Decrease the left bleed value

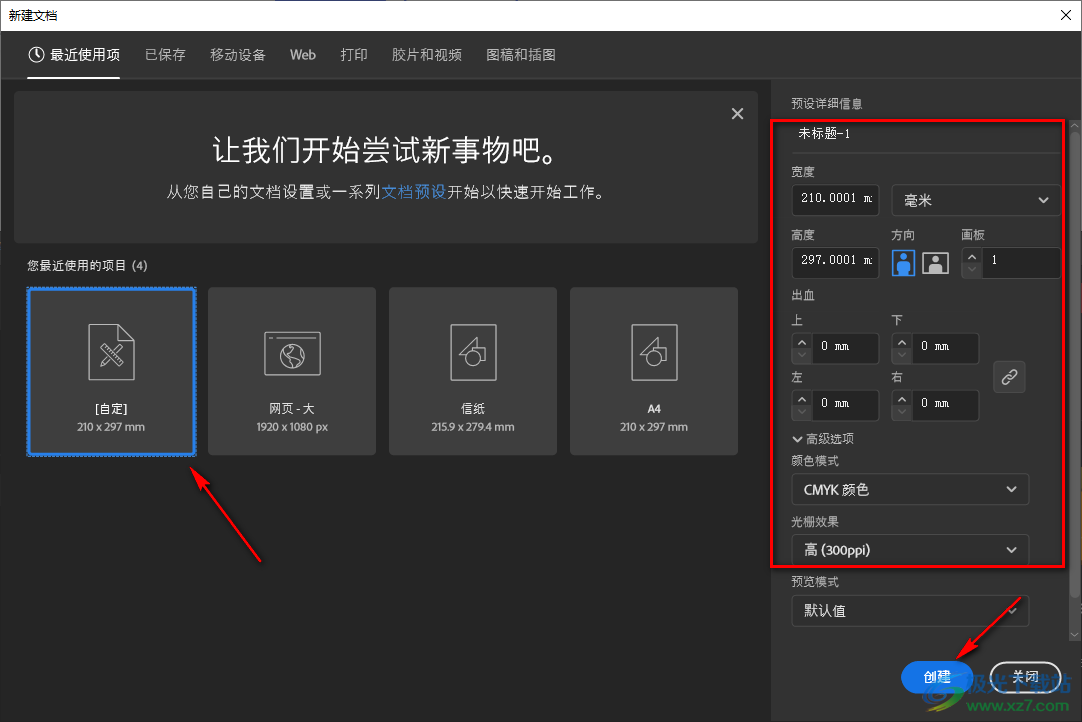pos(801,412)
